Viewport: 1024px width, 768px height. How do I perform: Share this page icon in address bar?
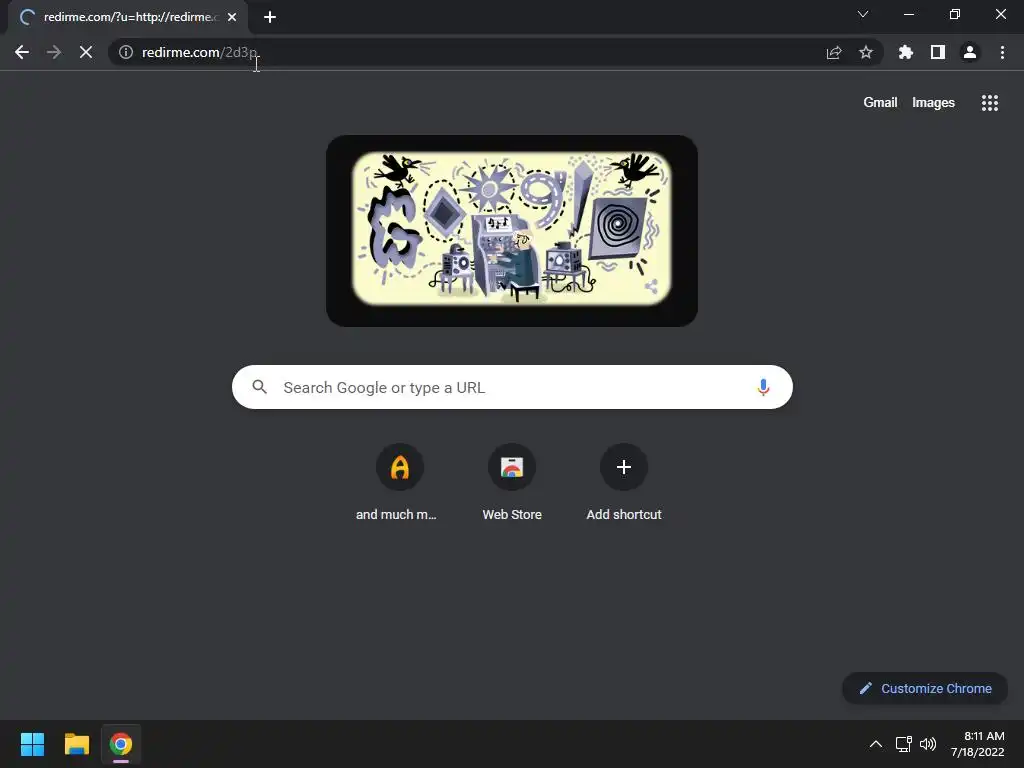(834, 52)
